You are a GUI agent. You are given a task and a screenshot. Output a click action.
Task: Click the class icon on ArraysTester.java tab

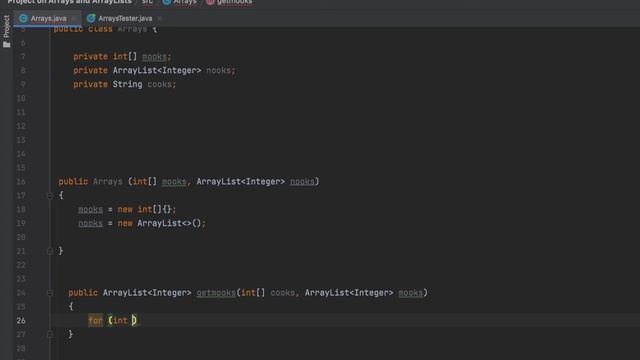pyautogui.click(x=91, y=18)
